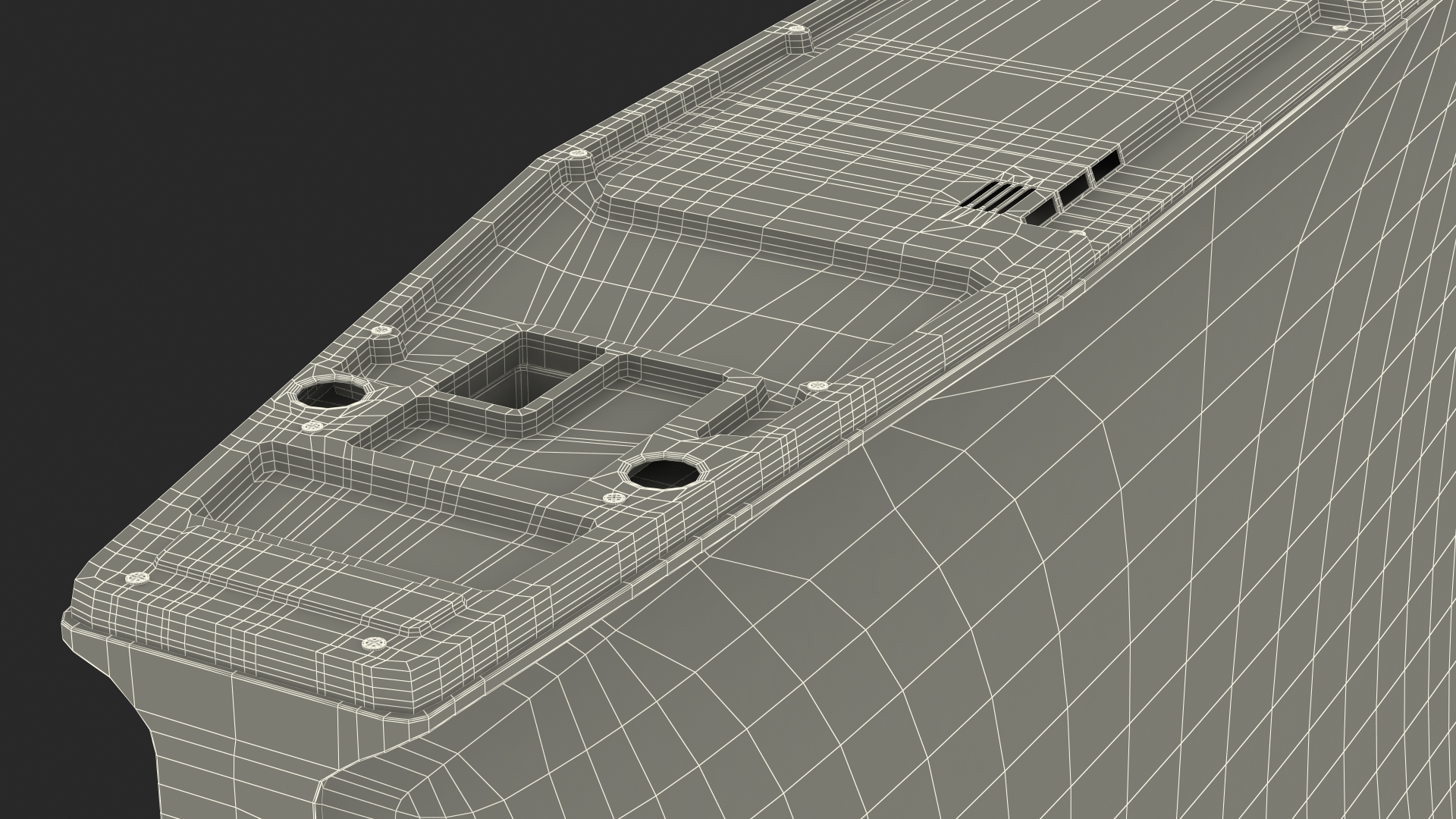Click the screw at the panel's front-left corner
Viewport: 1456px width, 819px height.
(x=137, y=579)
